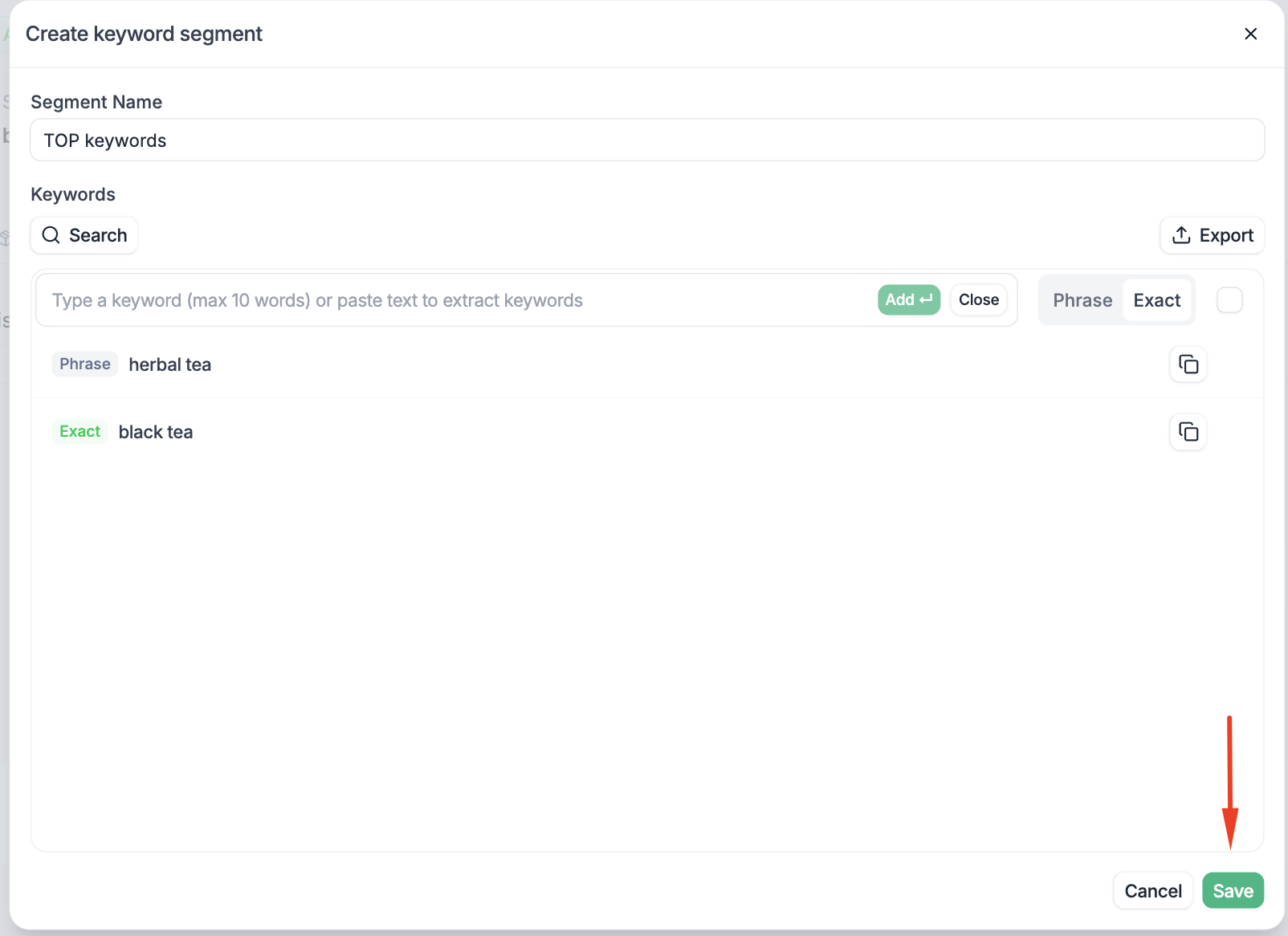
Task: Select the black tea keyword text
Action: click(156, 433)
